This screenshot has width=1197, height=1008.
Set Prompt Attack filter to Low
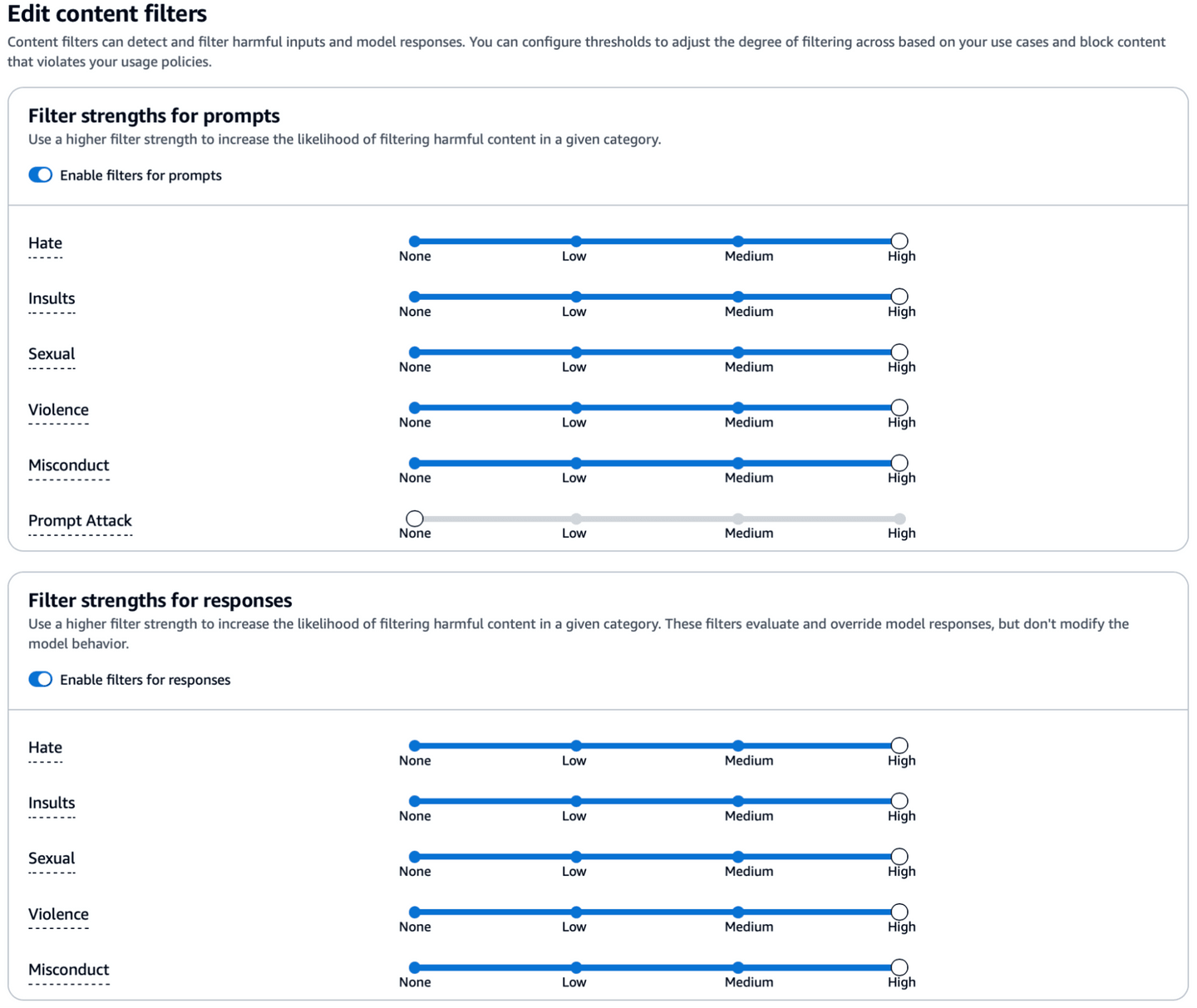(576, 519)
